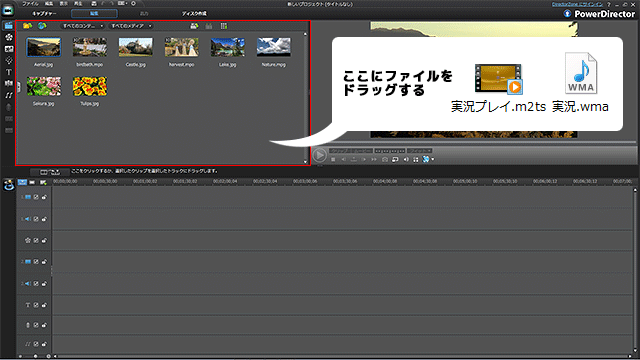Open the PiP Objects Room icon
This screenshot has width=640, height=360.
click(9, 49)
